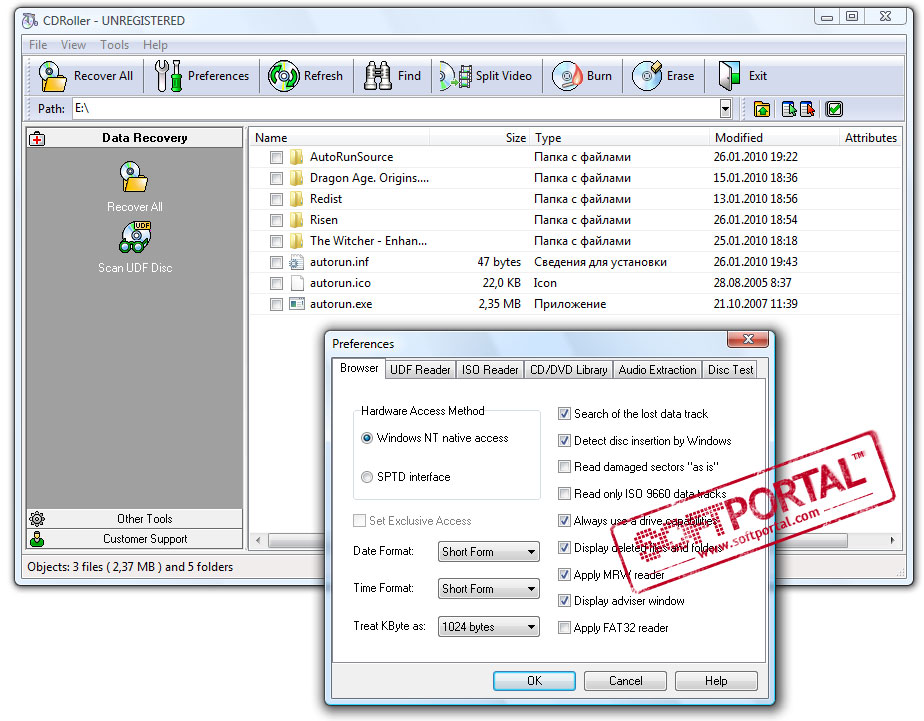Click the Type column header
924x721 pixels.
pyautogui.click(x=619, y=138)
